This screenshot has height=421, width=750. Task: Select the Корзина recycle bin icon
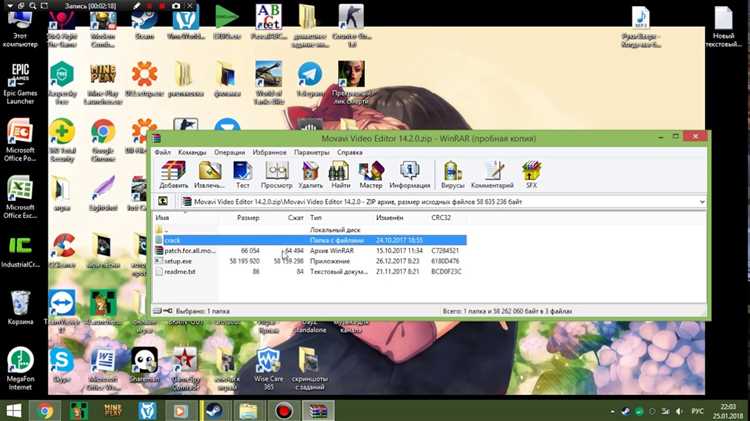pyautogui.click(x=20, y=308)
